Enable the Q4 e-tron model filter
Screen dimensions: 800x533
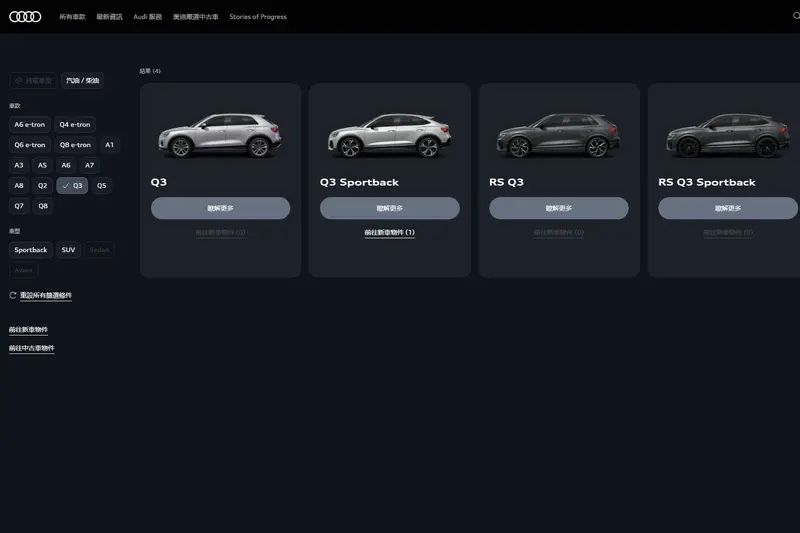click(x=74, y=124)
